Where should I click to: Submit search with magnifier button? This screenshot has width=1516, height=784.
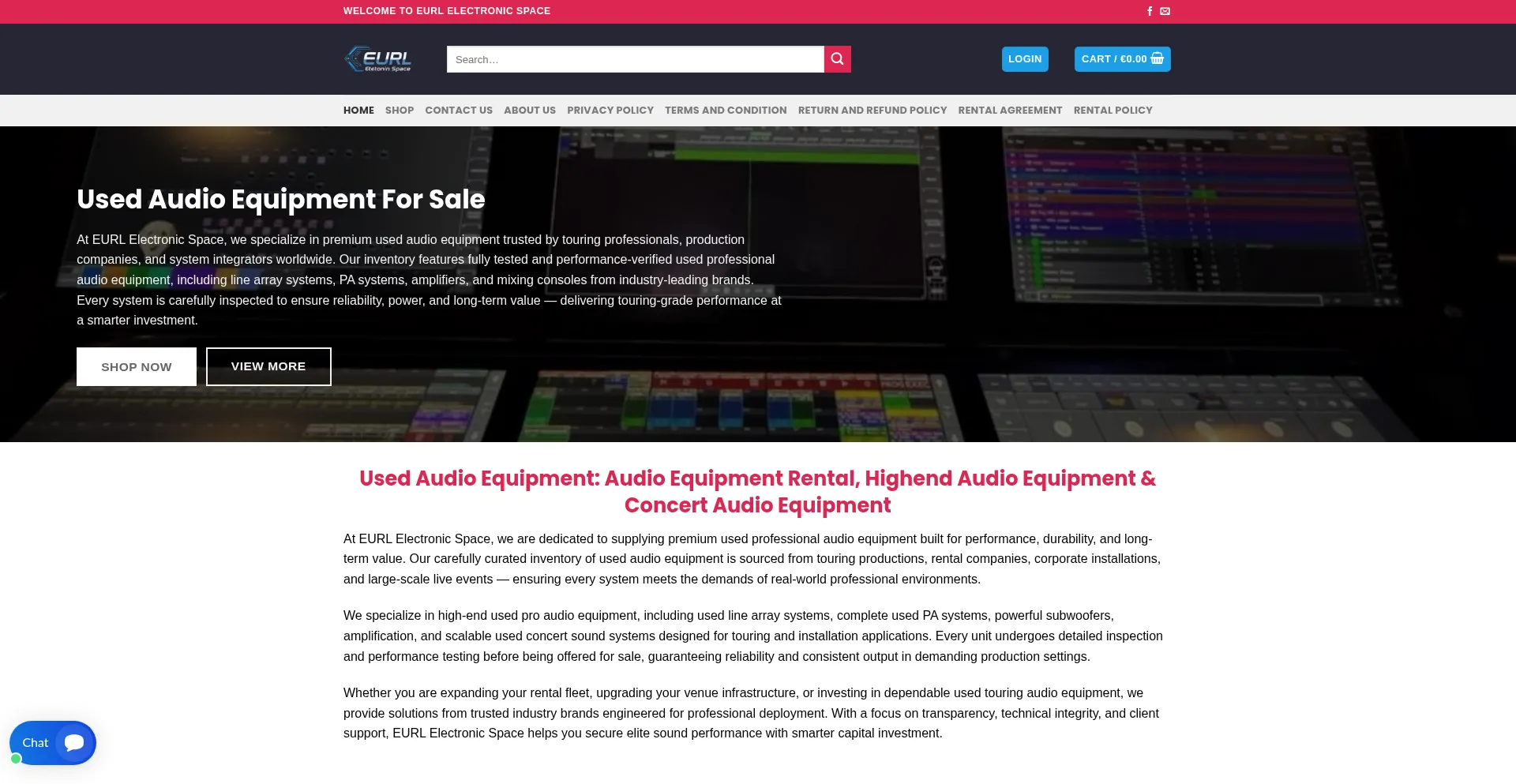coord(838,59)
